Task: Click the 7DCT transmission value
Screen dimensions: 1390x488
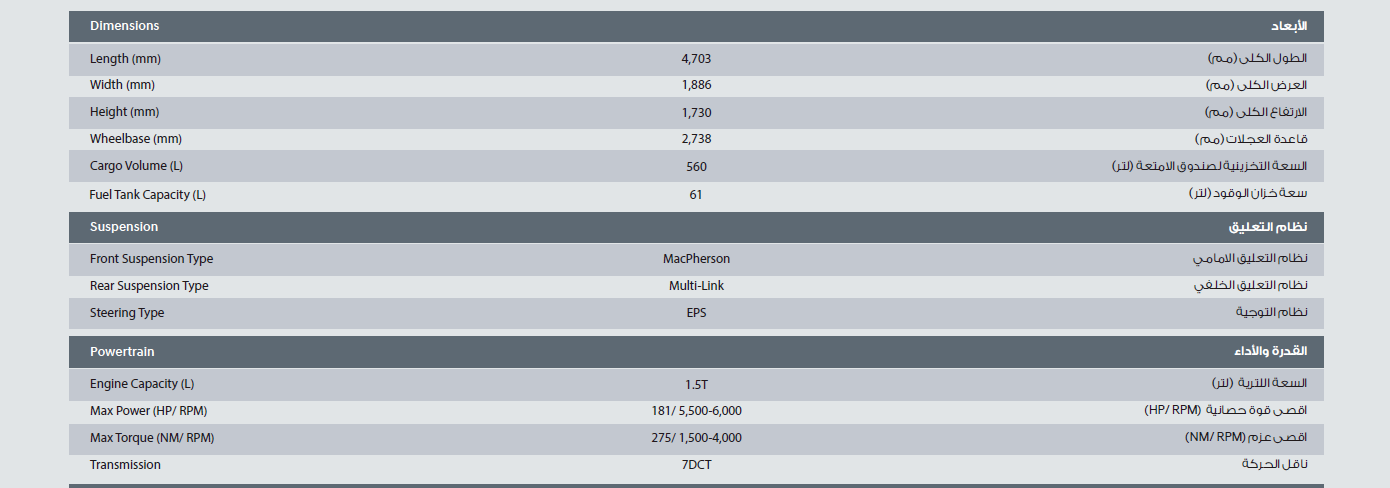Action: (x=696, y=465)
